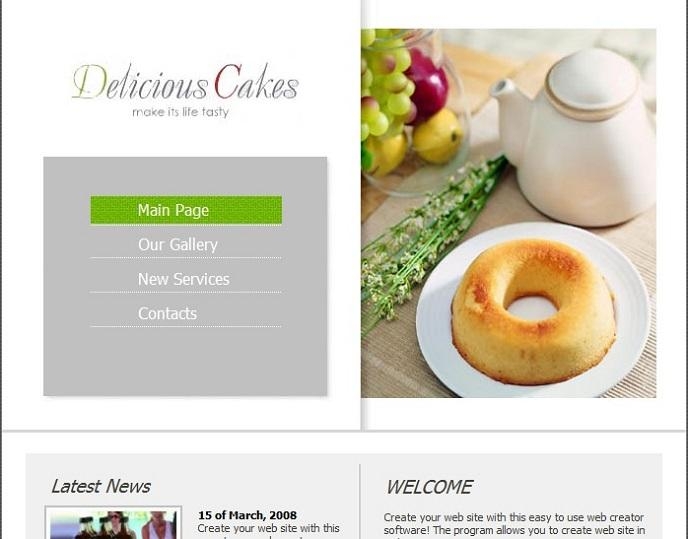Click the ring cake in hero photo
Viewport: 688px width, 539px height.
pyautogui.click(x=533, y=312)
